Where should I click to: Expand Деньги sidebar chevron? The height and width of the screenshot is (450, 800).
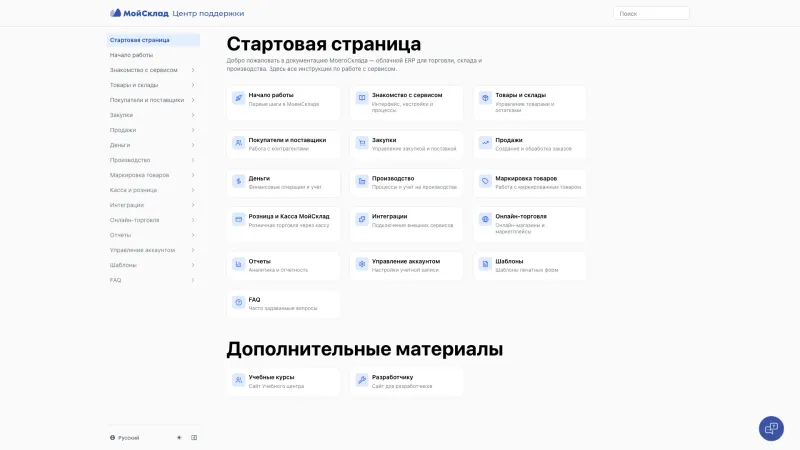click(193, 145)
